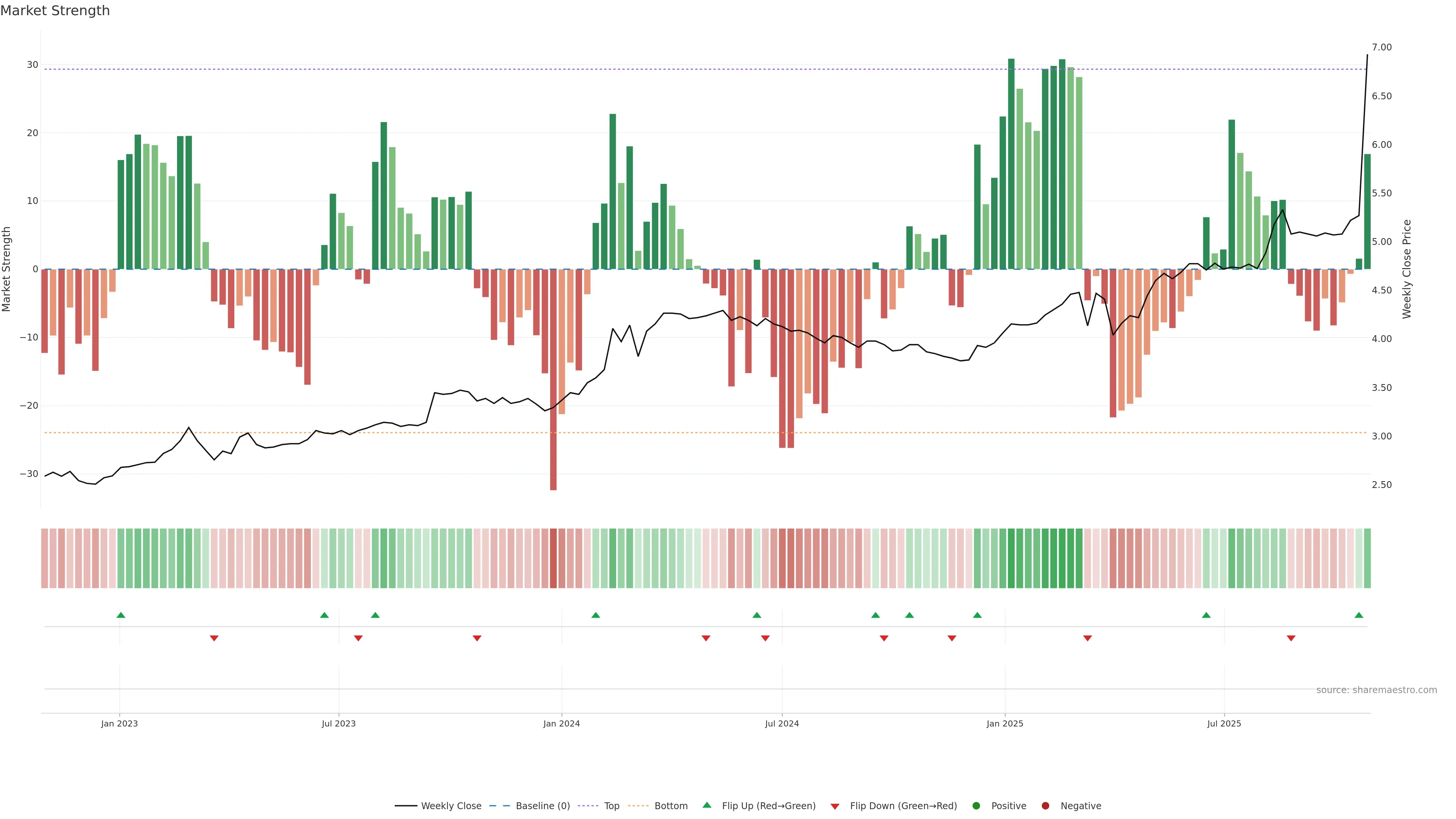Click the Weekly Close Price axis title
This screenshot has height=819, width=1456.
(1407, 269)
